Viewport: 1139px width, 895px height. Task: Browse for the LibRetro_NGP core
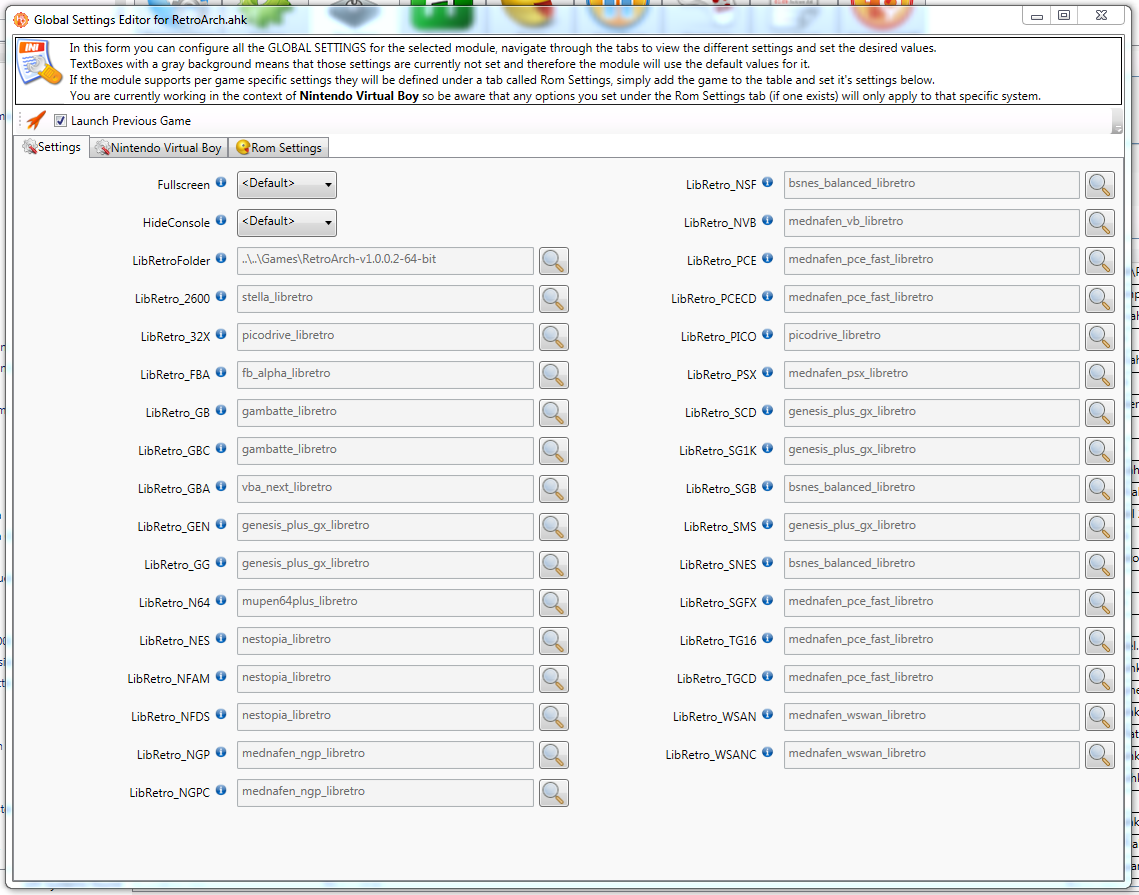click(x=554, y=755)
